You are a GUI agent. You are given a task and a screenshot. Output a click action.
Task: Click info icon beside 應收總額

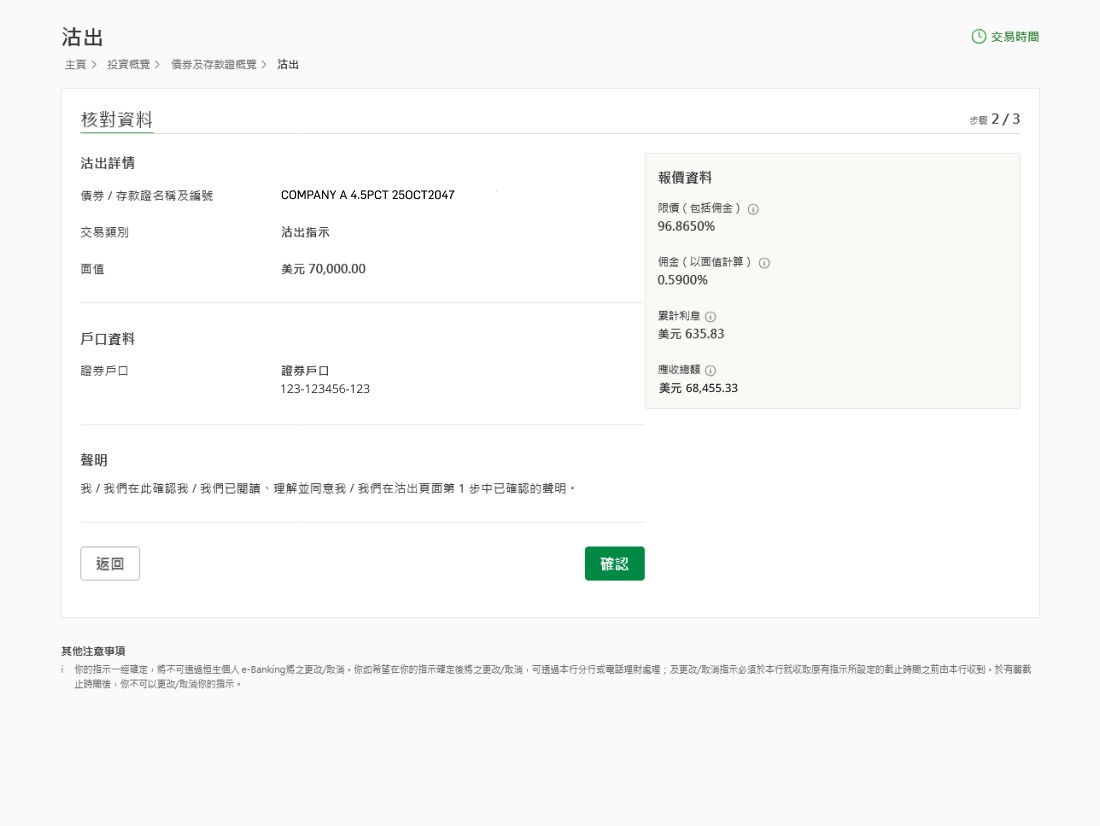pyautogui.click(x=710, y=370)
